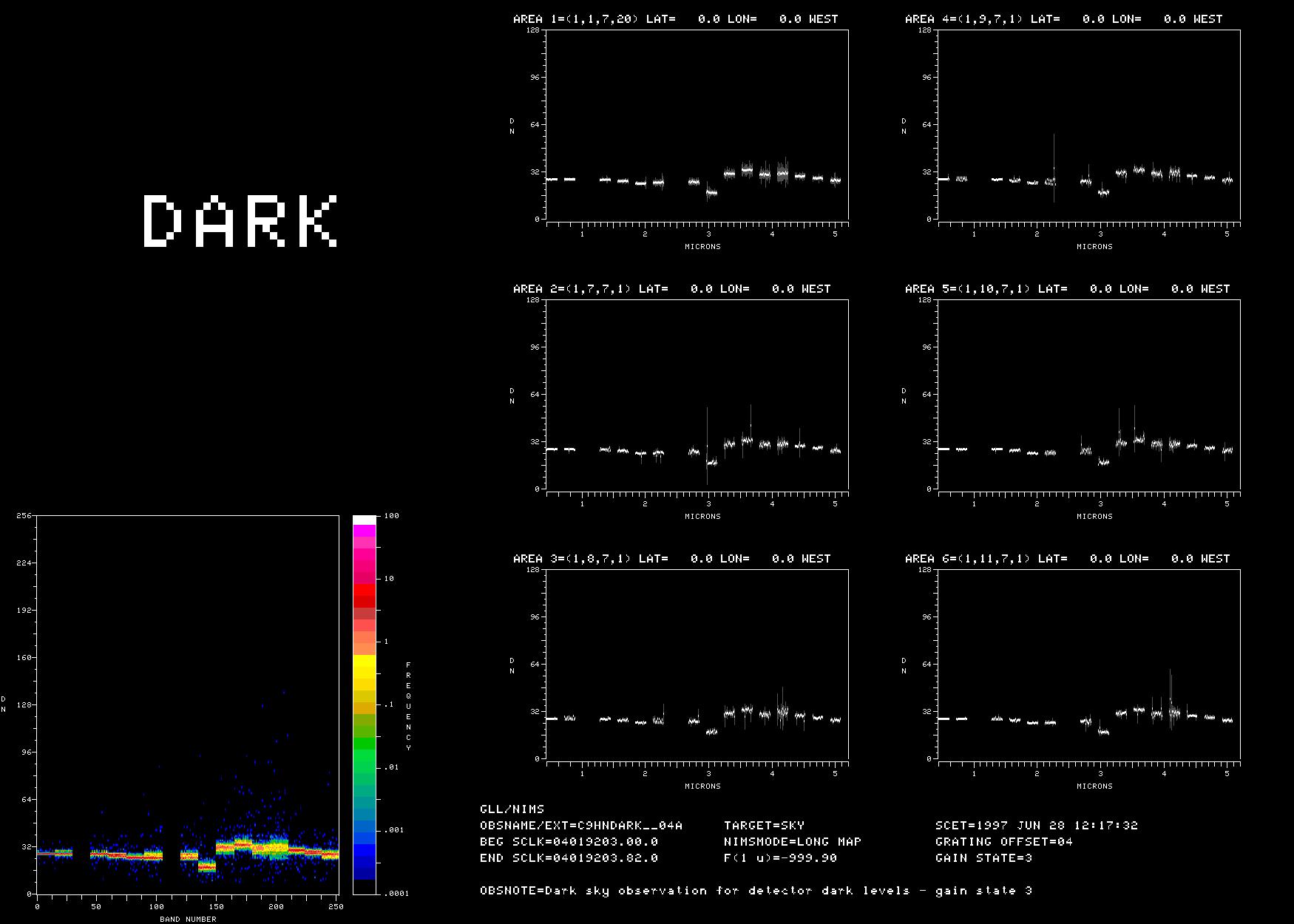1294x924 pixels.
Task: Click inside the AREA 6 spectrum plot
Action: point(1089,665)
